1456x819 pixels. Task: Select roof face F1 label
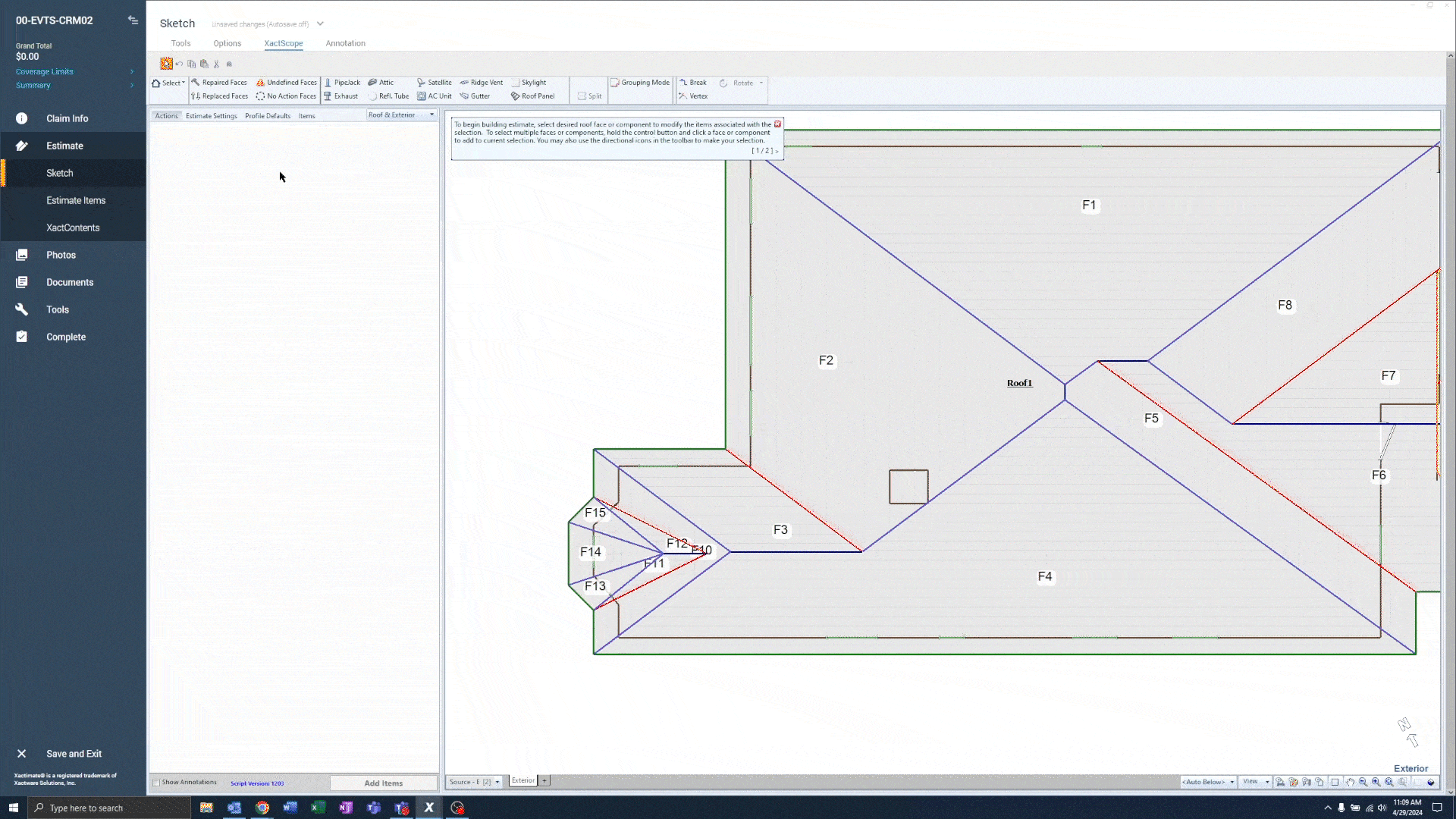click(x=1089, y=206)
